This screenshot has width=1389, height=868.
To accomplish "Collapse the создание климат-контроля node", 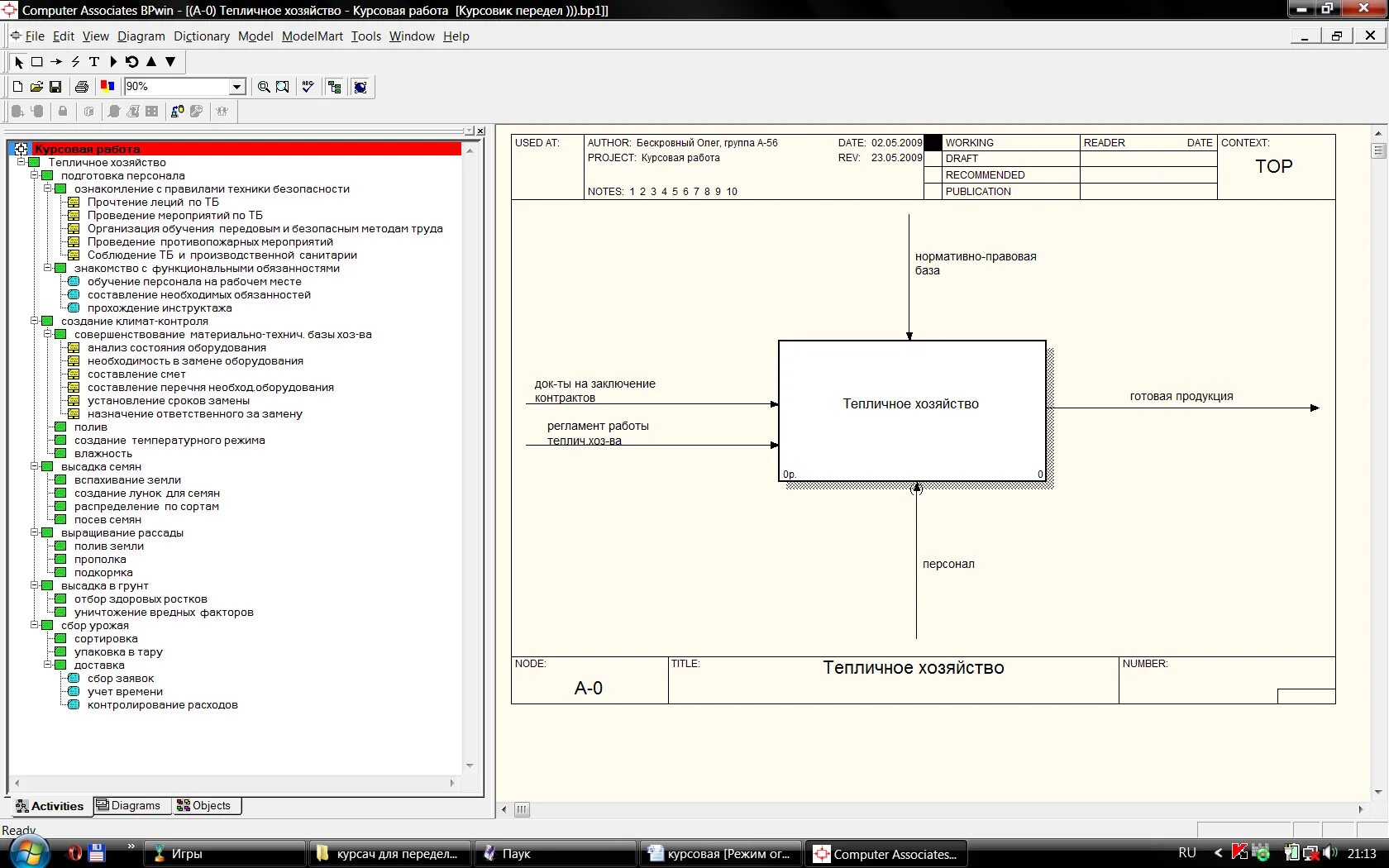I will coord(35,321).
